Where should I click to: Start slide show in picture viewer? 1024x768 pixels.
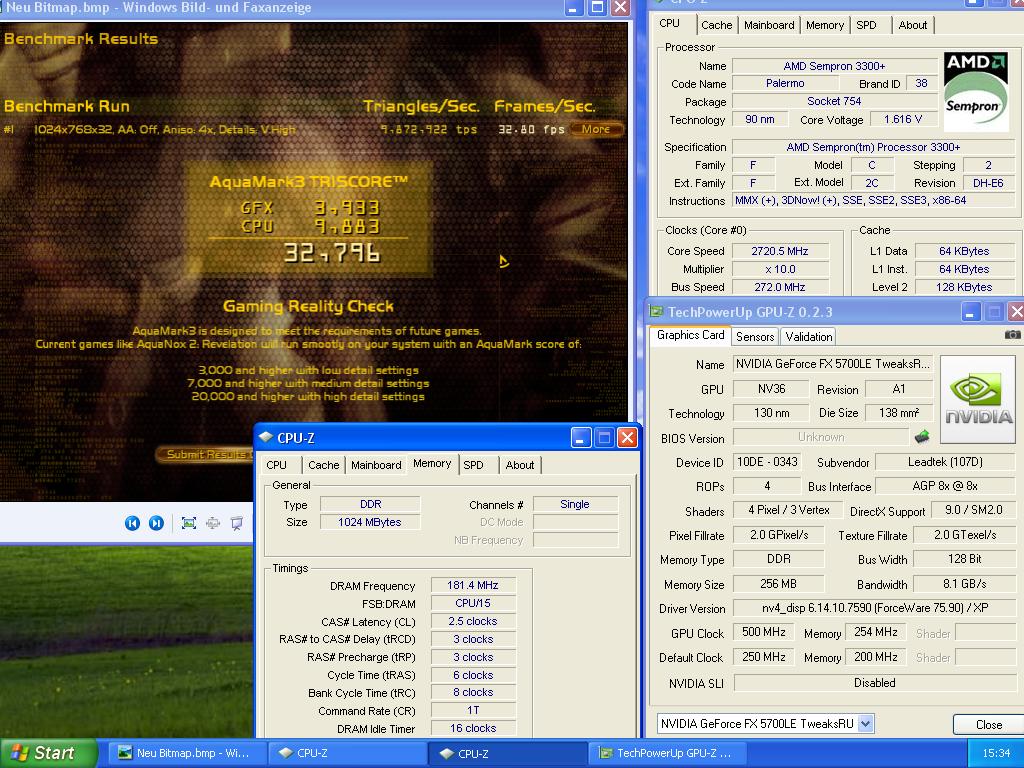pyautogui.click(x=236, y=523)
